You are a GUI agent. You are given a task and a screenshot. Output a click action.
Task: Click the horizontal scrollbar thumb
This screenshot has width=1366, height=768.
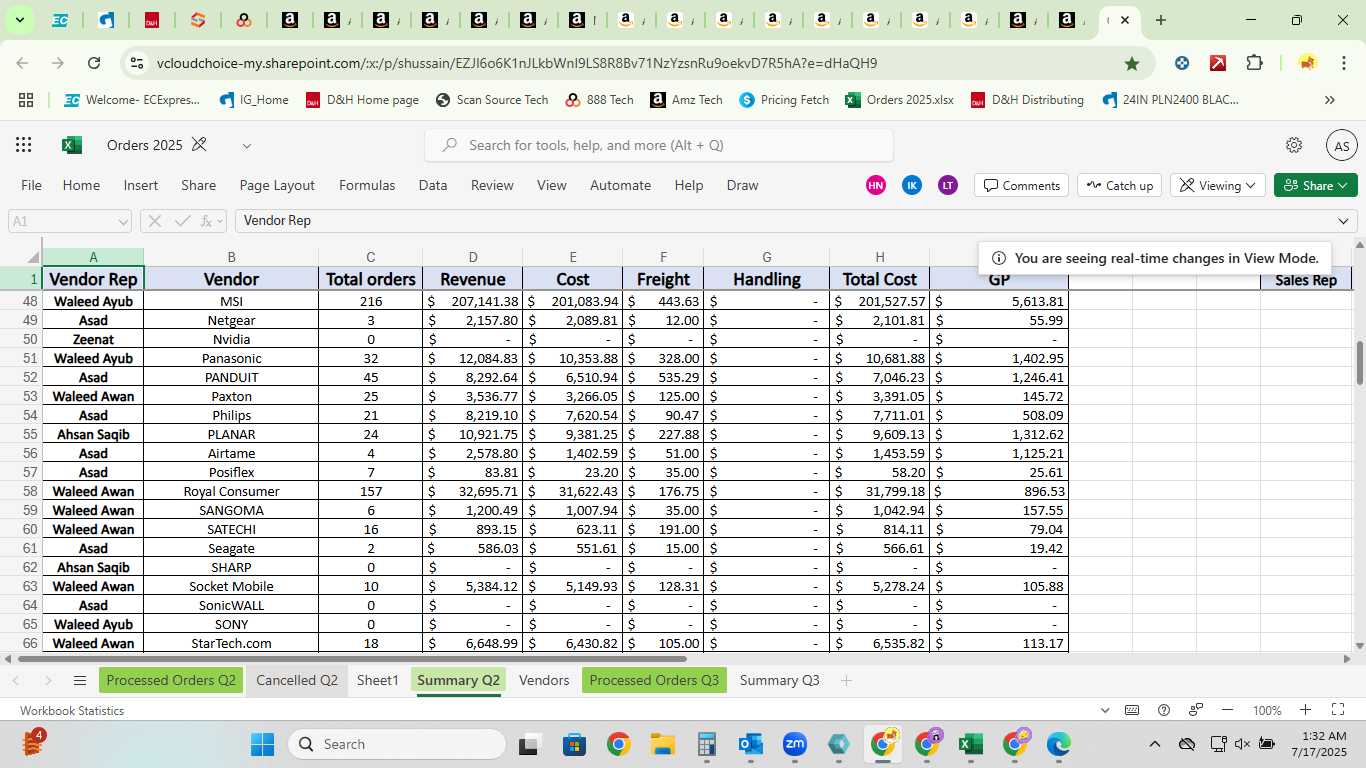pos(352,659)
